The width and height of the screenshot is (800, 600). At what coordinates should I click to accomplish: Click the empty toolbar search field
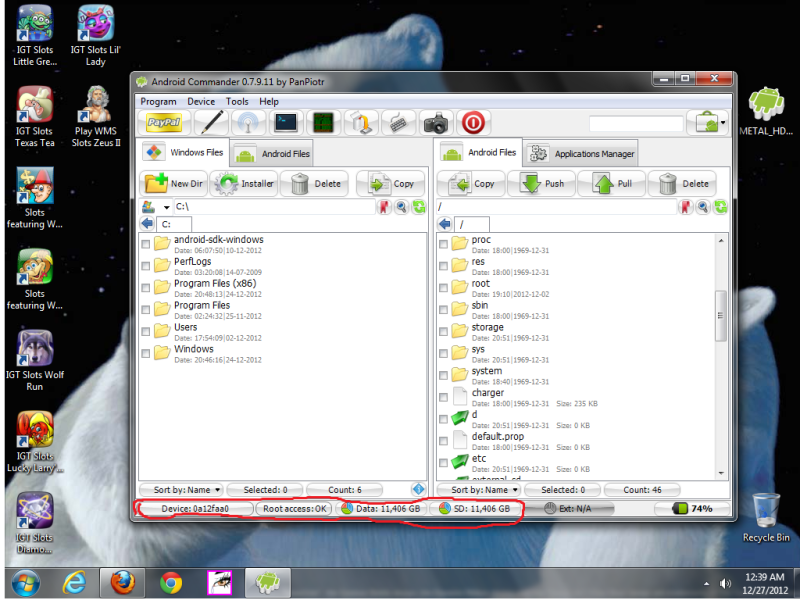(x=636, y=123)
